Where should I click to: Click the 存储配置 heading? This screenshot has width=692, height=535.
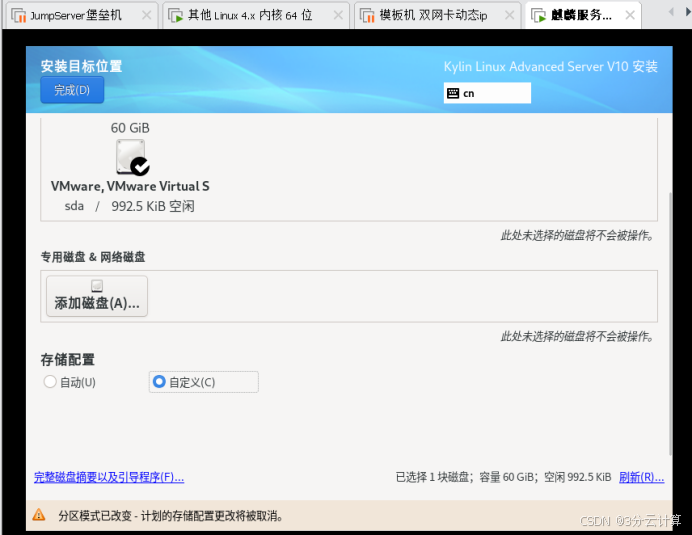[68, 359]
